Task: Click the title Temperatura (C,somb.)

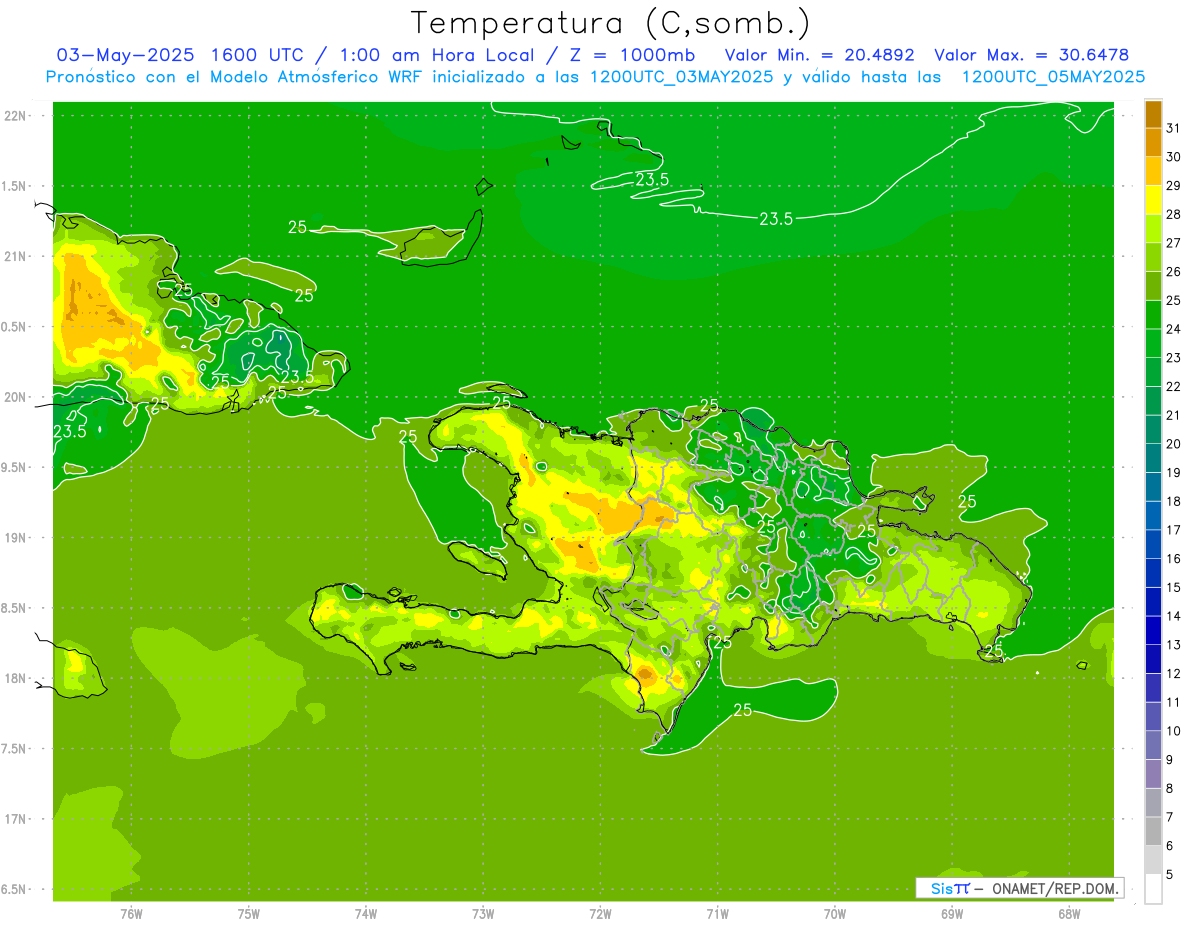Action: point(610,23)
